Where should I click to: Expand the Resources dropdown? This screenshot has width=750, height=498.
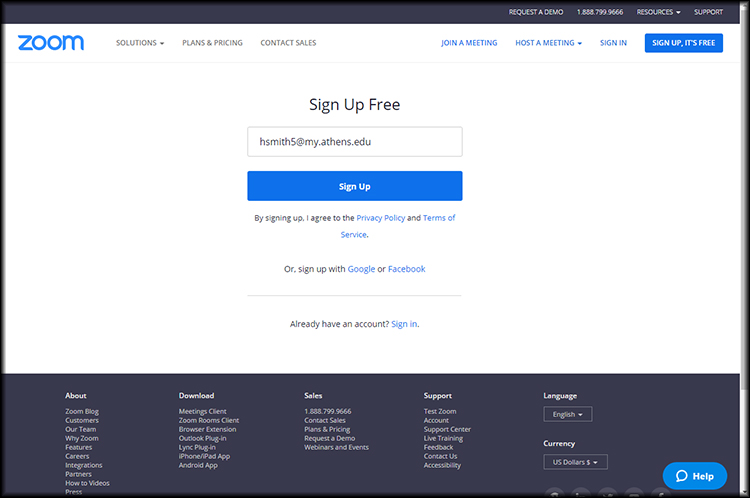click(658, 12)
